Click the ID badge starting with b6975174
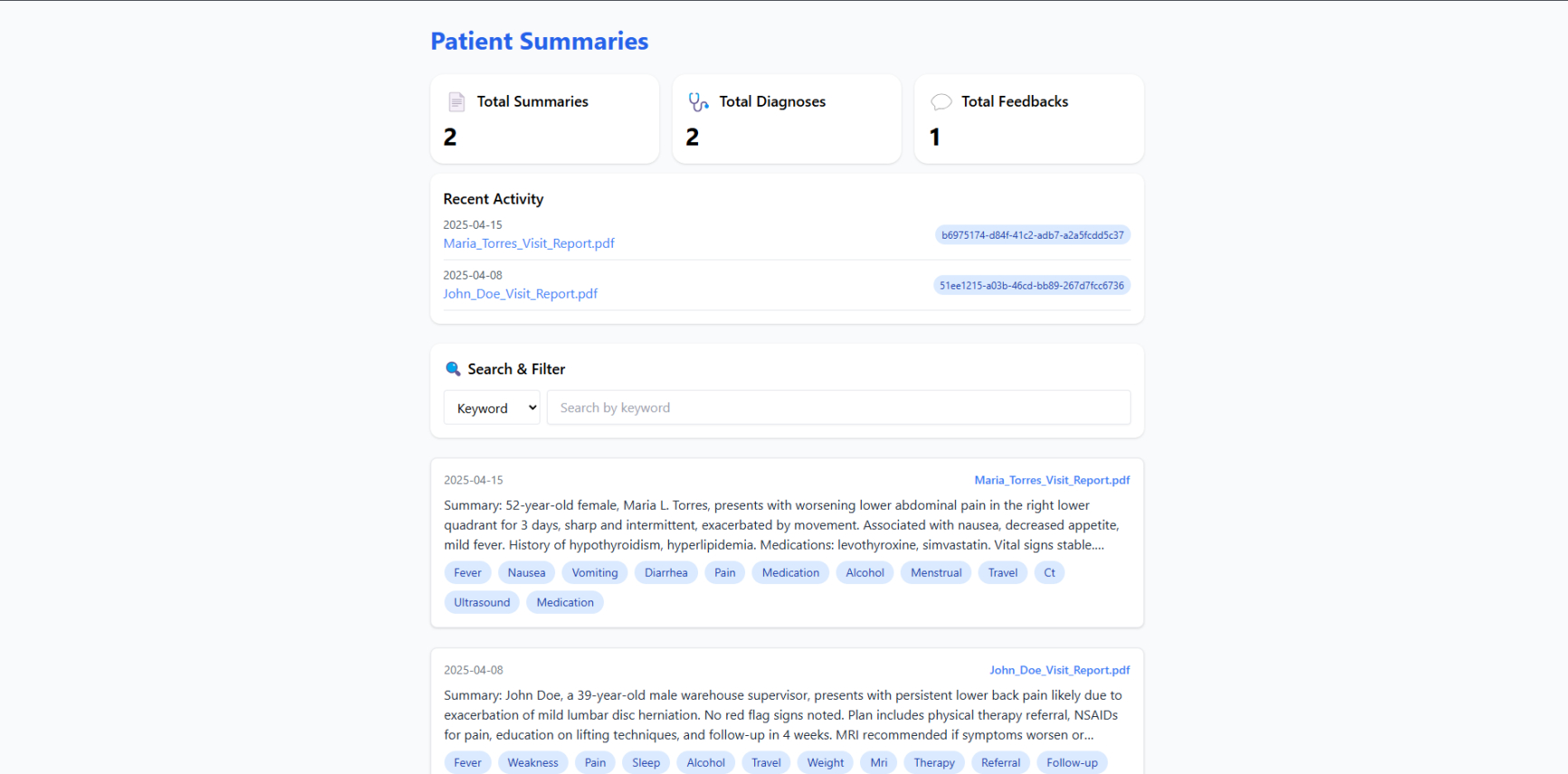Screen dimensions: 1568x774 (1032, 235)
